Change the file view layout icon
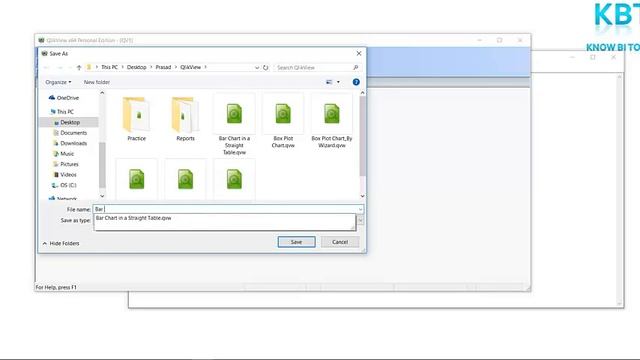Viewport: 640px width, 360px height. (x=329, y=82)
